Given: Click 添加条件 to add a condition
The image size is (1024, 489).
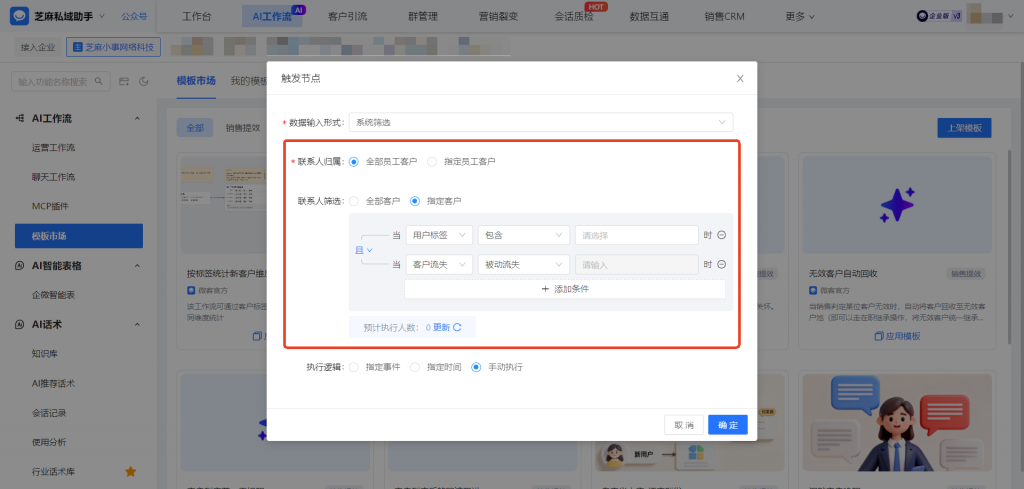Looking at the screenshot, I should (x=565, y=289).
